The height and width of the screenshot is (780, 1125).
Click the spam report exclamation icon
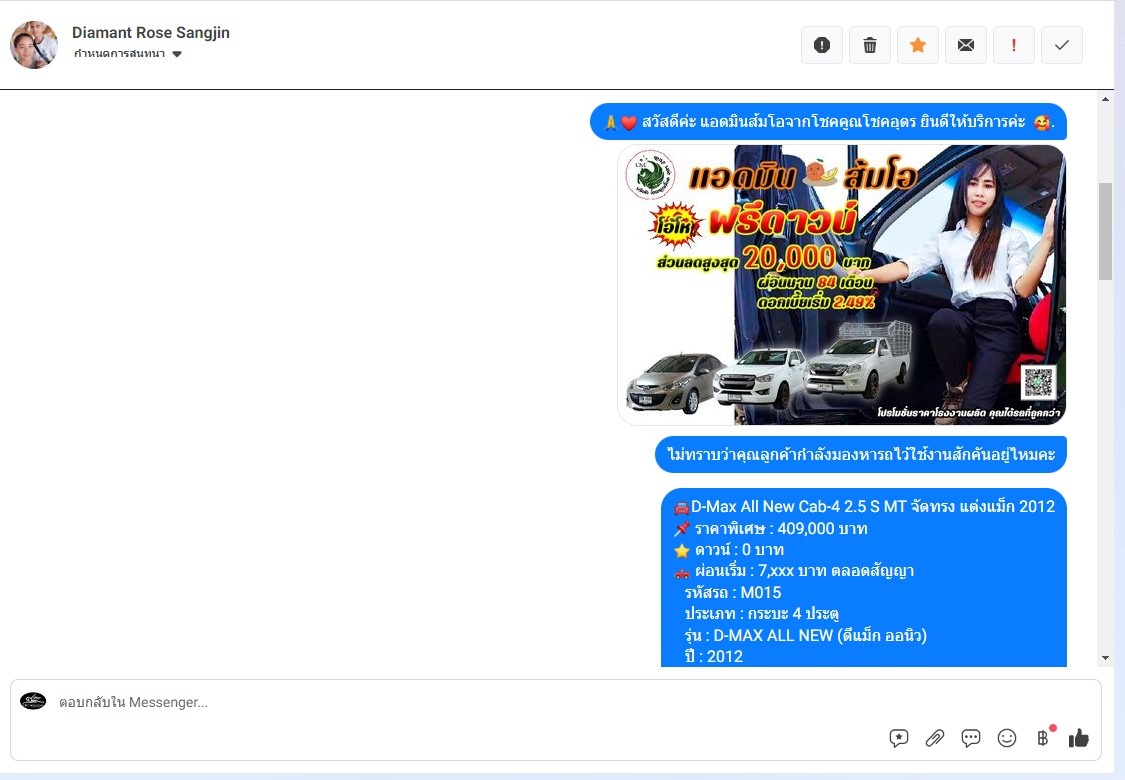(822, 45)
